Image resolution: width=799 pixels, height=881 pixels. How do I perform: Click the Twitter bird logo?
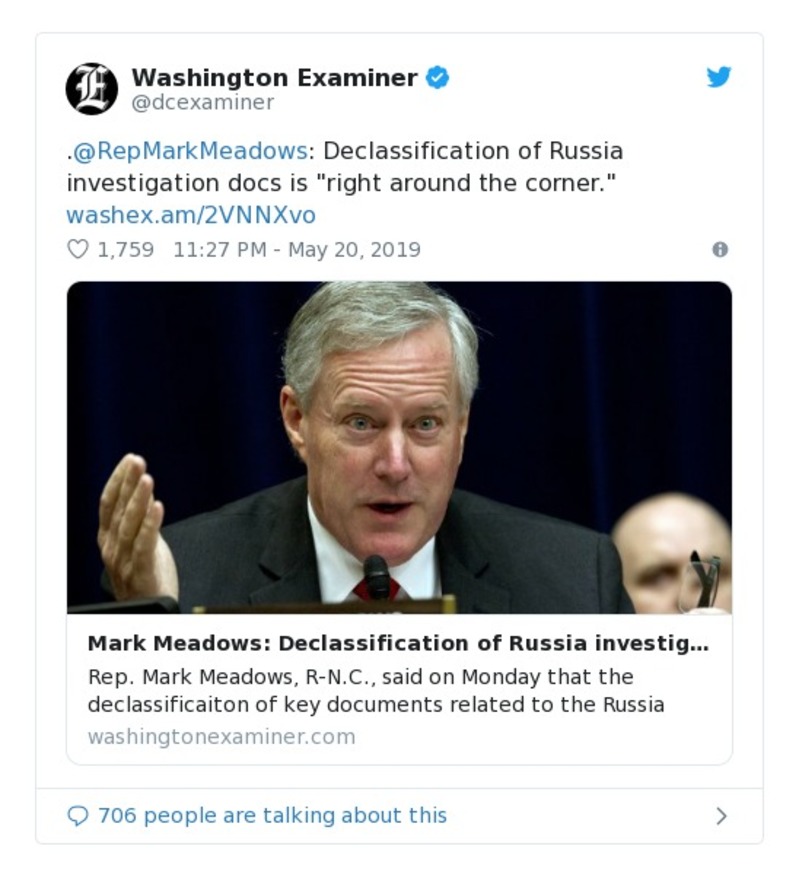(x=718, y=78)
